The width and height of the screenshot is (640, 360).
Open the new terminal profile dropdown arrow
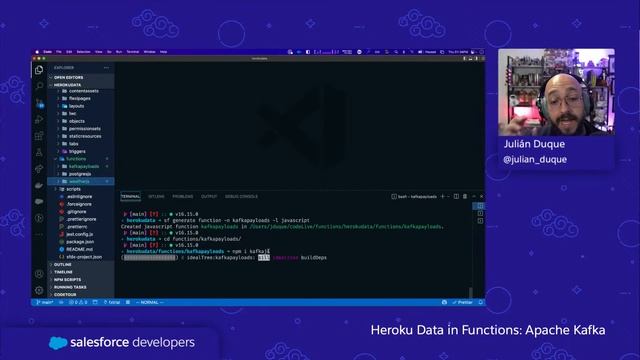click(448, 196)
